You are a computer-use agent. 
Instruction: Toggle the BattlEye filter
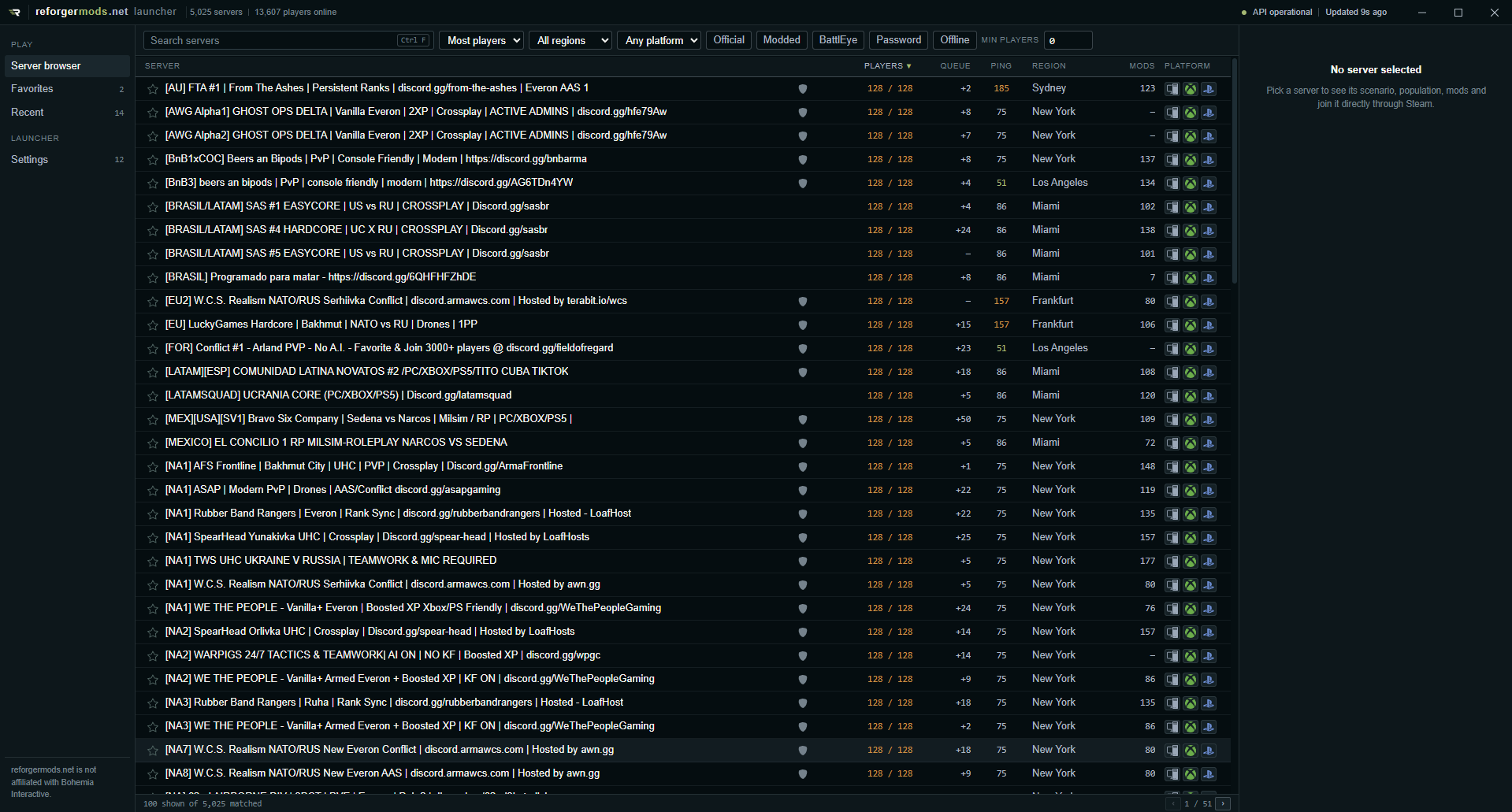tap(838, 40)
